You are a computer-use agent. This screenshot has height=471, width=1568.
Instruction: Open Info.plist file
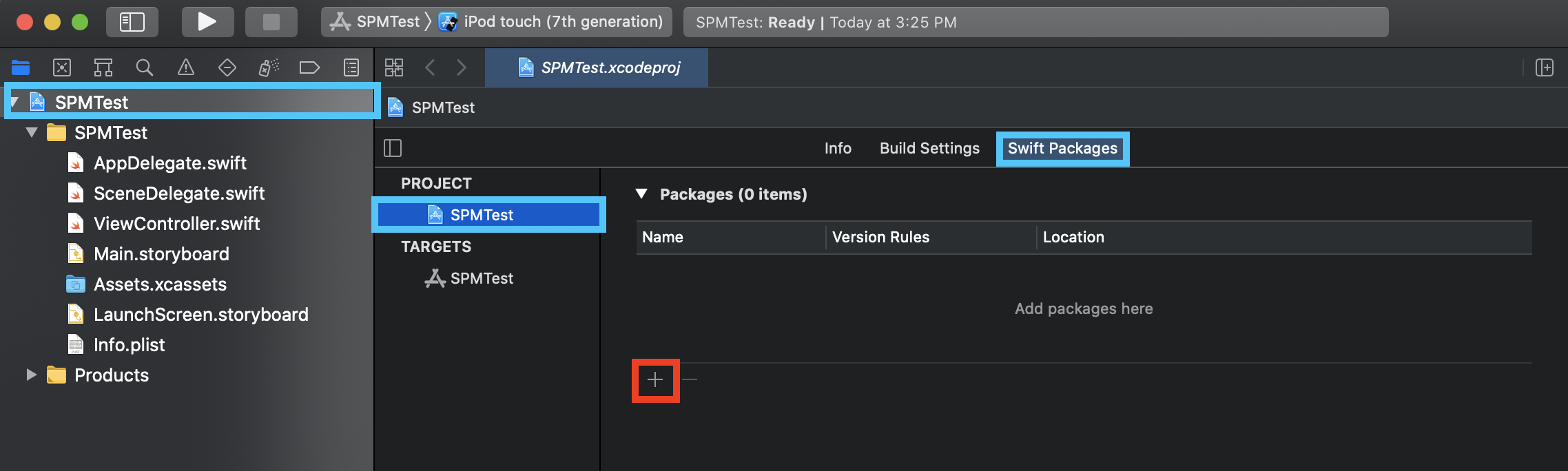tap(129, 344)
